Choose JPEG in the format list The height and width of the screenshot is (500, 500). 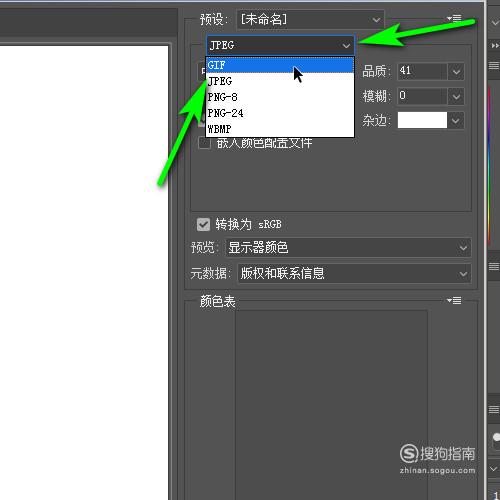point(280,81)
